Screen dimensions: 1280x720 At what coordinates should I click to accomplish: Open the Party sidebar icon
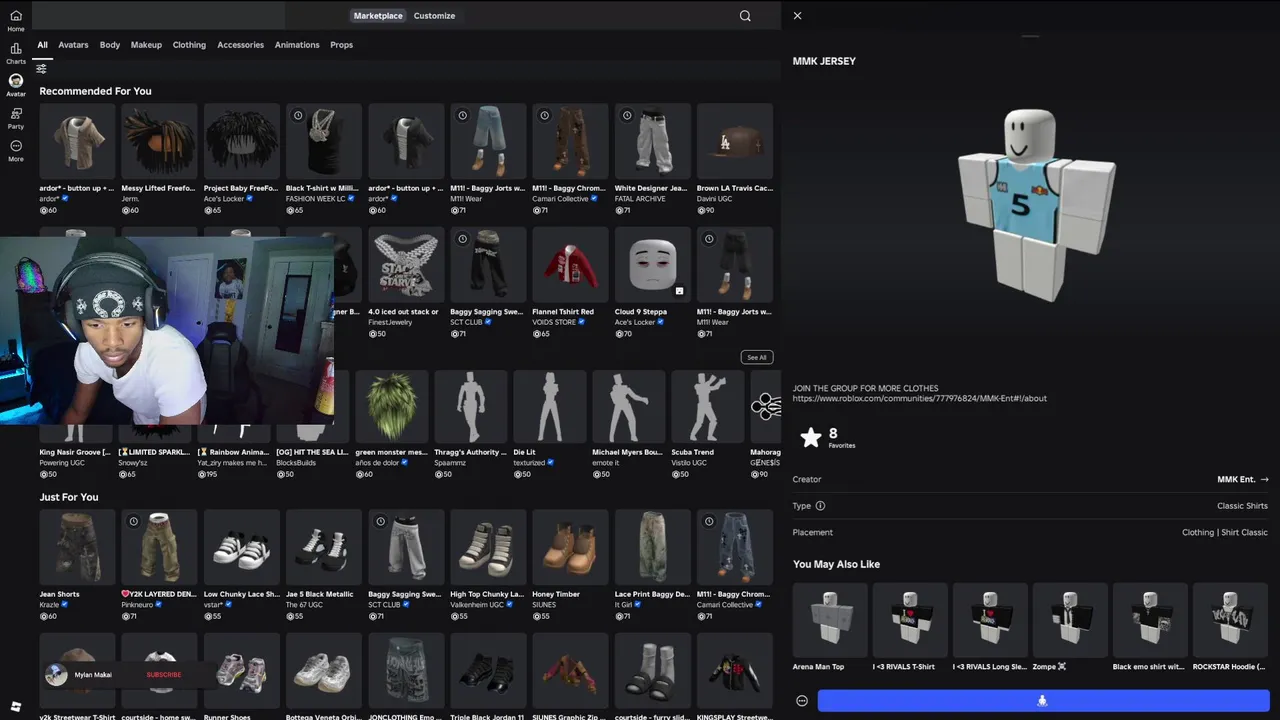coord(16,118)
